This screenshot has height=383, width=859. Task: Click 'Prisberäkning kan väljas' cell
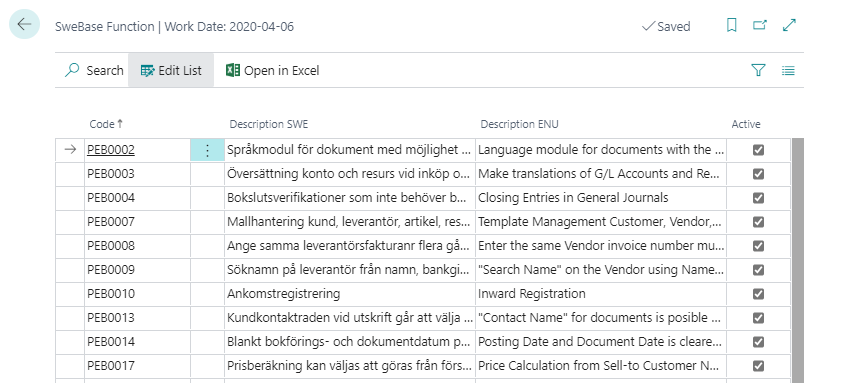[x=350, y=366]
